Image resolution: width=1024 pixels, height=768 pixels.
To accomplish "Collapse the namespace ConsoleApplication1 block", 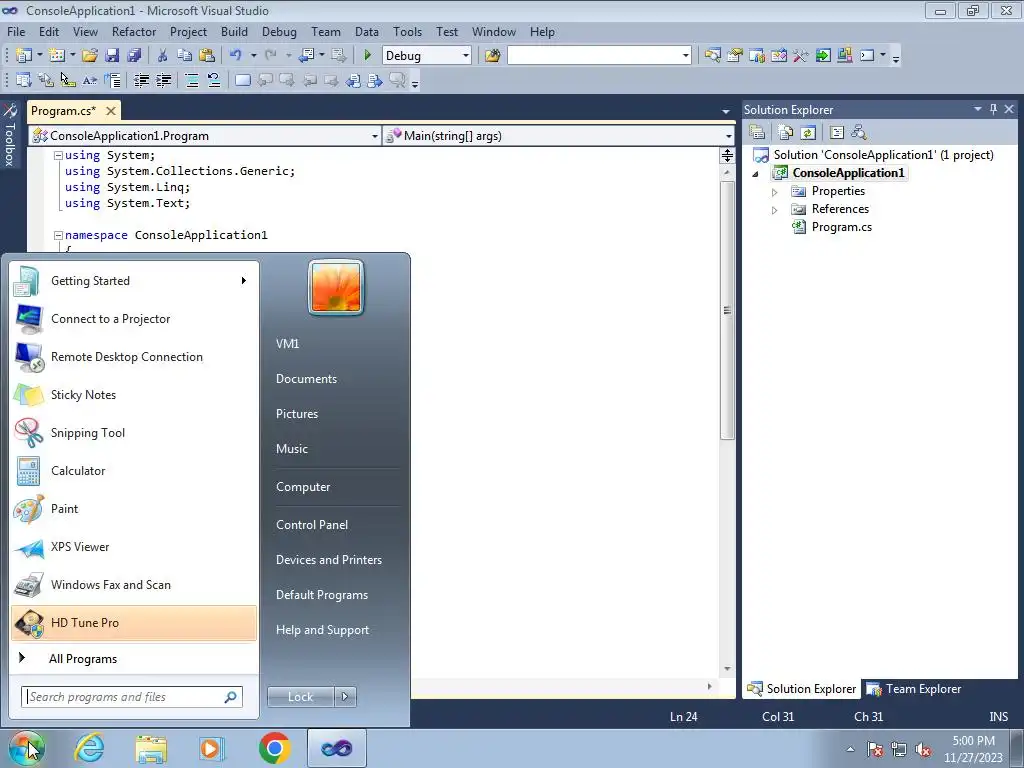I will pyautogui.click(x=58, y=235).
